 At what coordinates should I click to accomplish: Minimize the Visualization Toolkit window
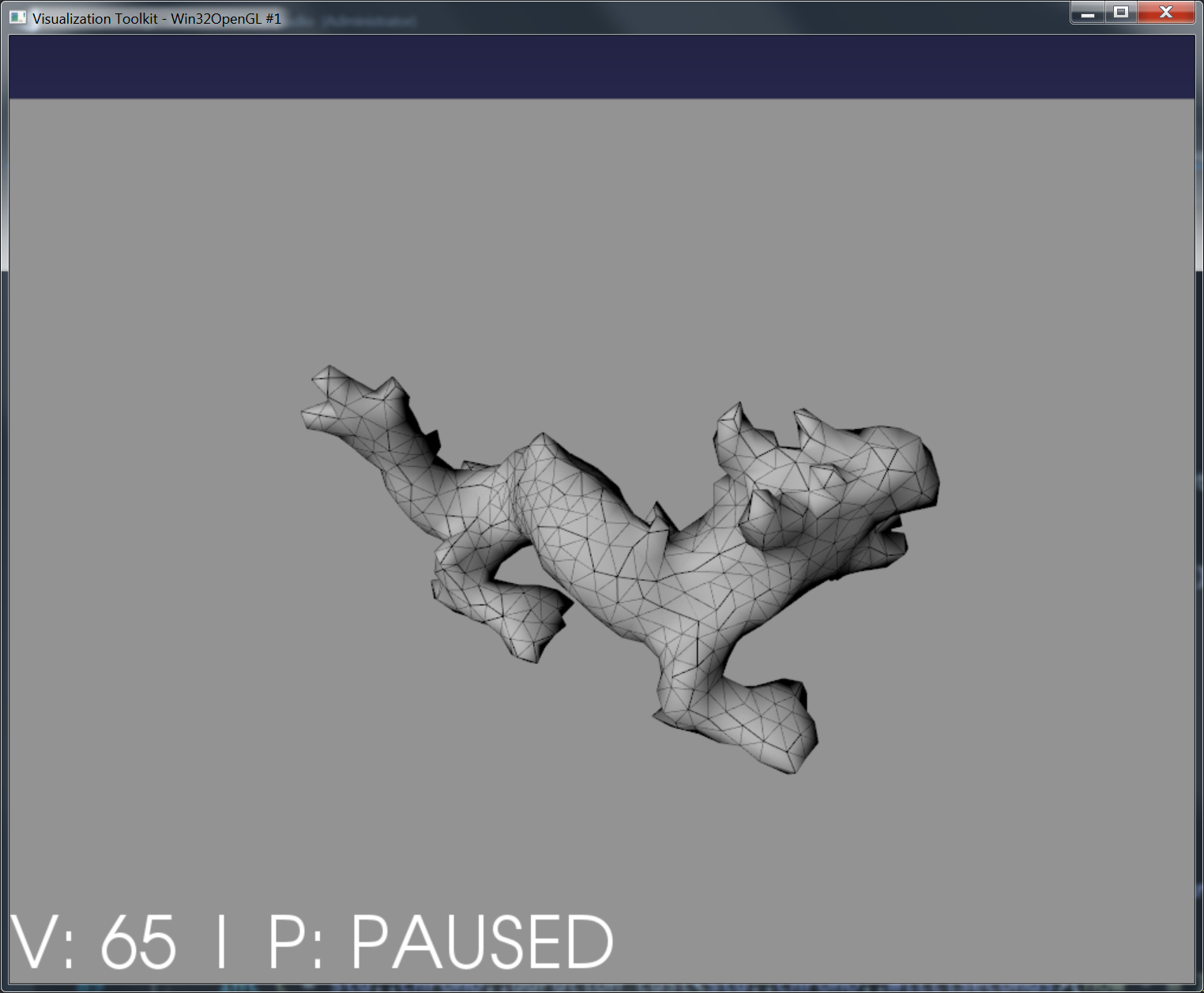pos(1088,13)
